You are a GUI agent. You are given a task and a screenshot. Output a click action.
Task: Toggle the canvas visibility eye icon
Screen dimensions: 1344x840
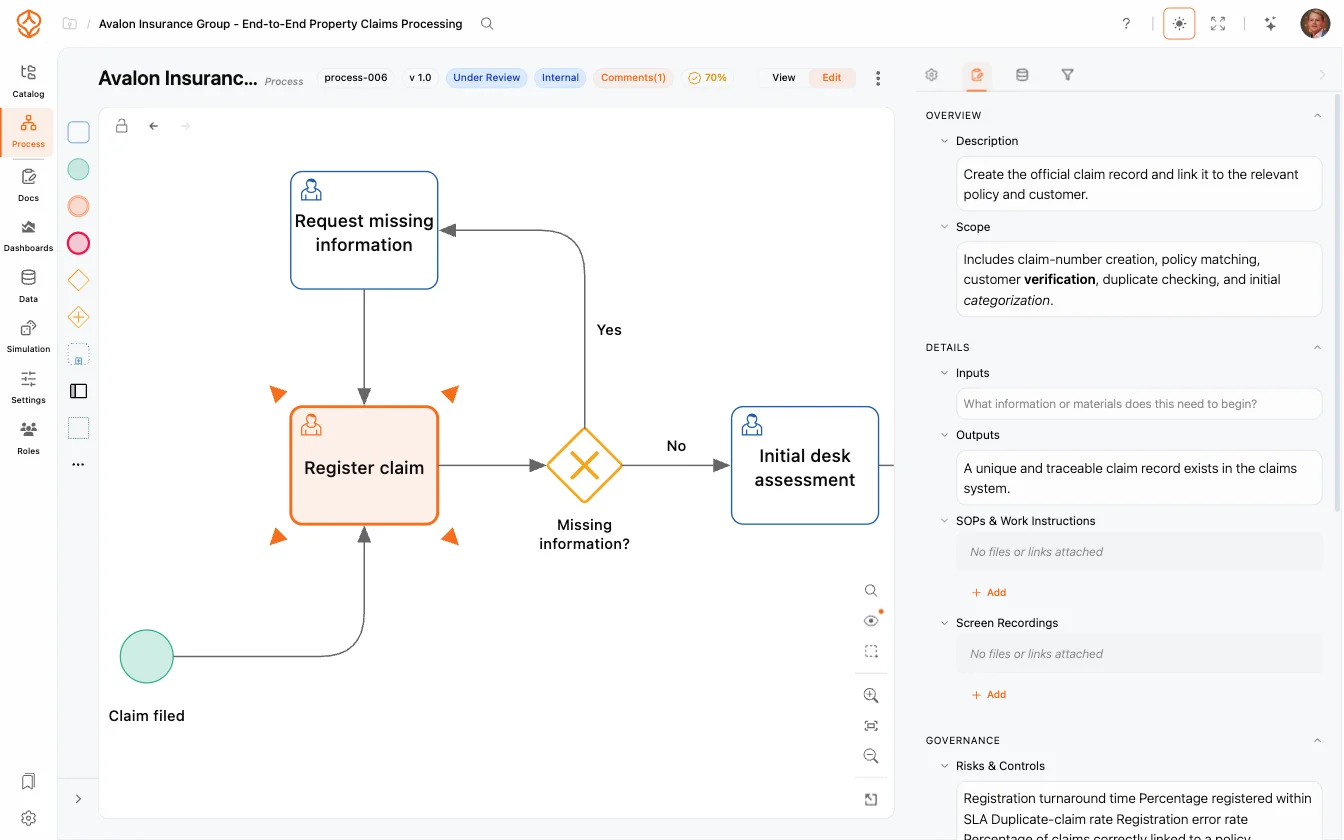click(x=871, y=621)
